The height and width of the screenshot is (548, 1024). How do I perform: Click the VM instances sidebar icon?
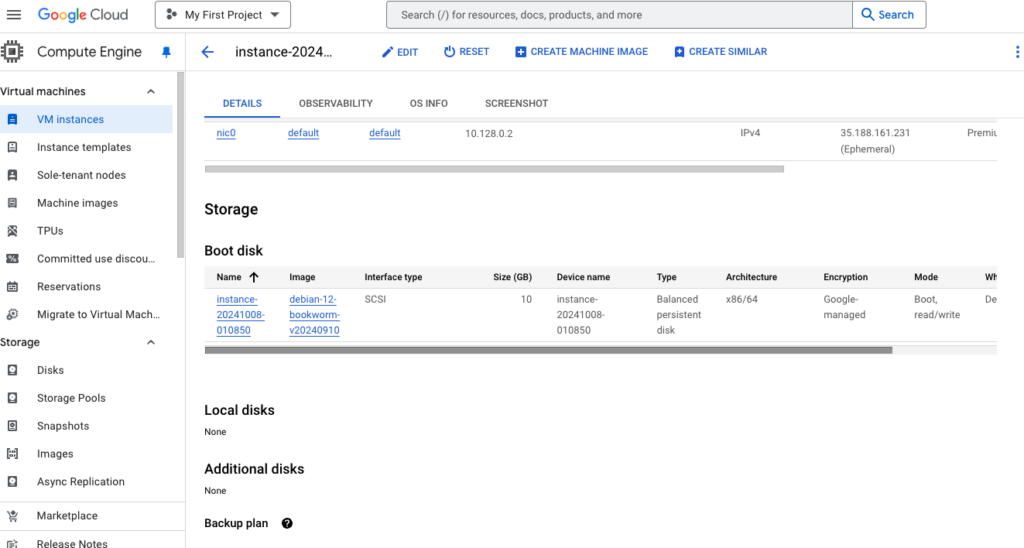tap(12, 120)
